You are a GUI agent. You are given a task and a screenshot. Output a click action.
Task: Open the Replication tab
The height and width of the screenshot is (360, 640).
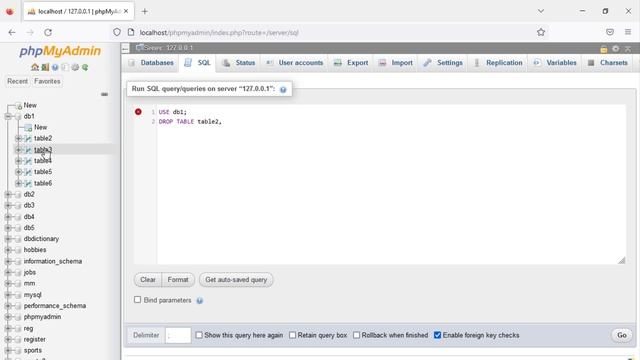point(498,63)
